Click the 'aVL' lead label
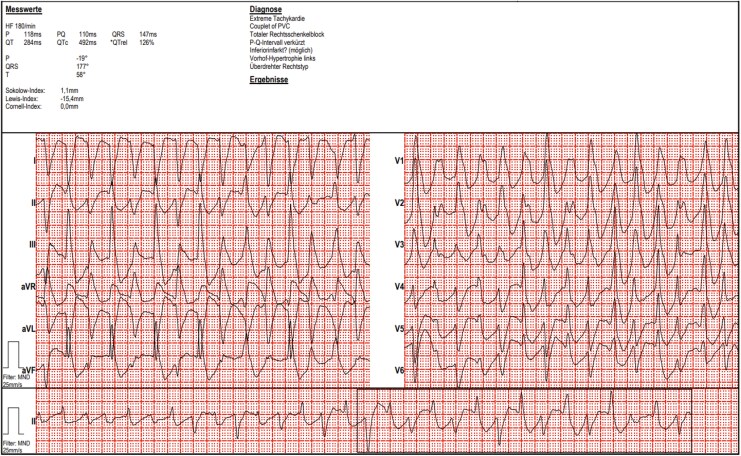741x456 pixels. tap(28, 328)
